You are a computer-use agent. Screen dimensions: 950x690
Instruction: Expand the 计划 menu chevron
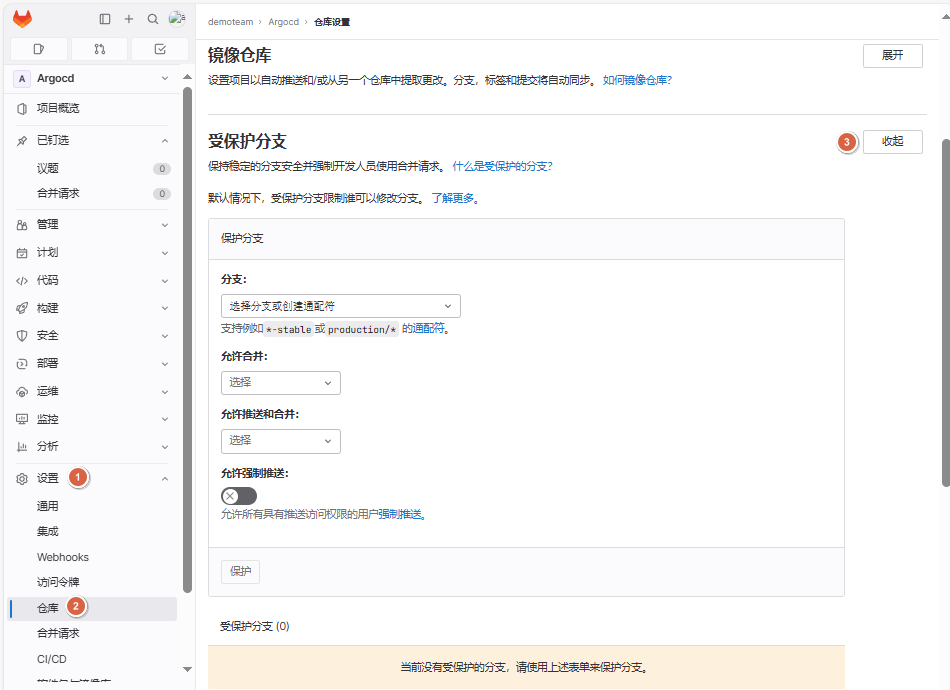(x=165, y=253)
